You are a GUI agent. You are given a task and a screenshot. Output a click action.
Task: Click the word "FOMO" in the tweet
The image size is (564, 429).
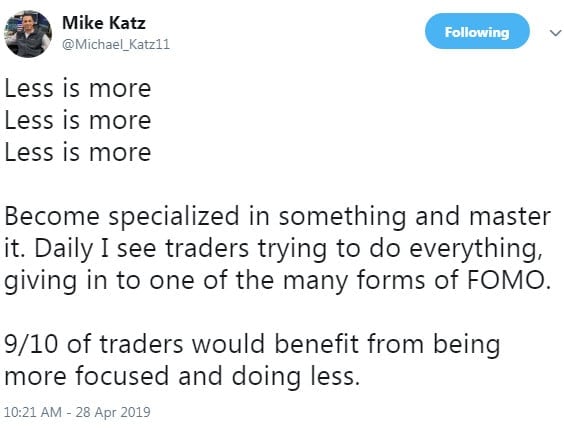509,280
